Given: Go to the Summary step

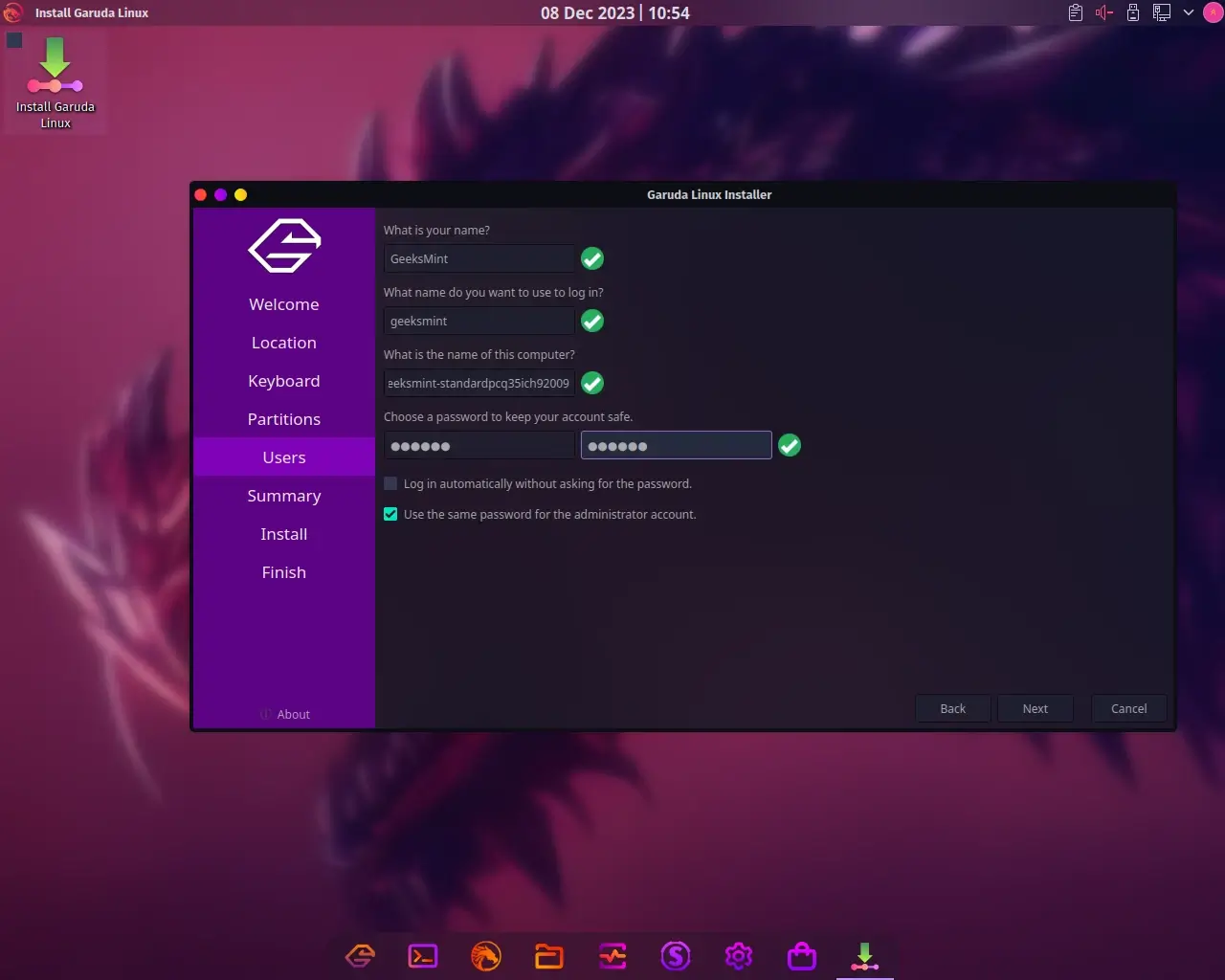Looking at the screenshot, I should click(x=284, y=496).
